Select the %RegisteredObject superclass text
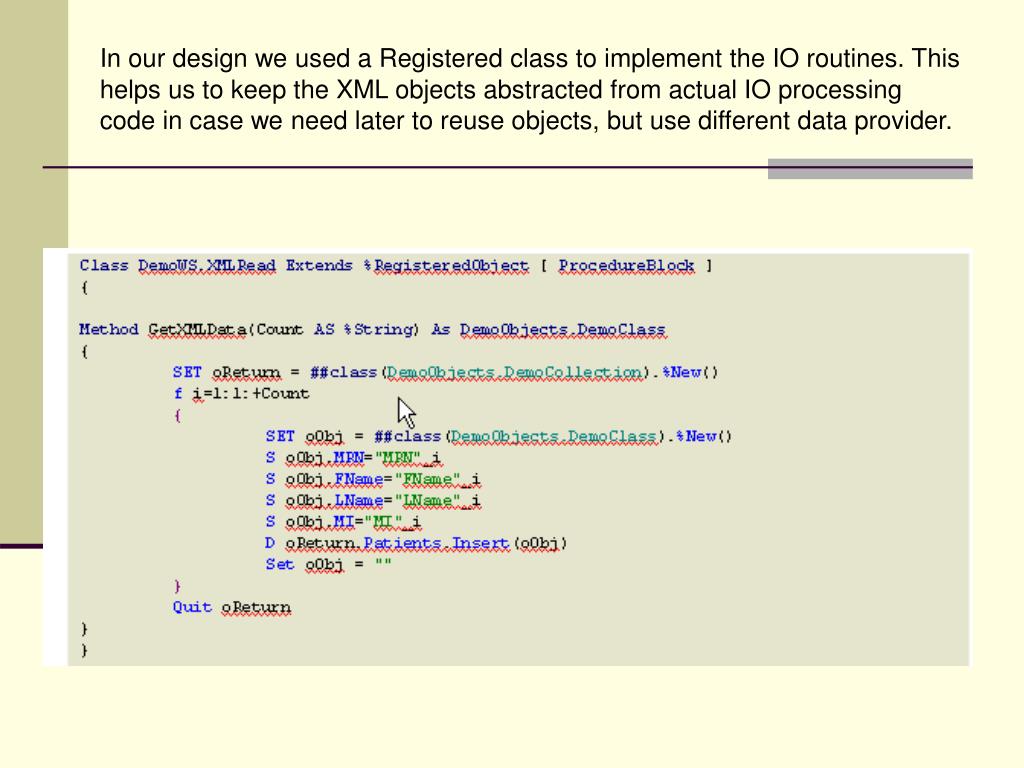This screenshot has width=1024, height=768. point(445,266)
